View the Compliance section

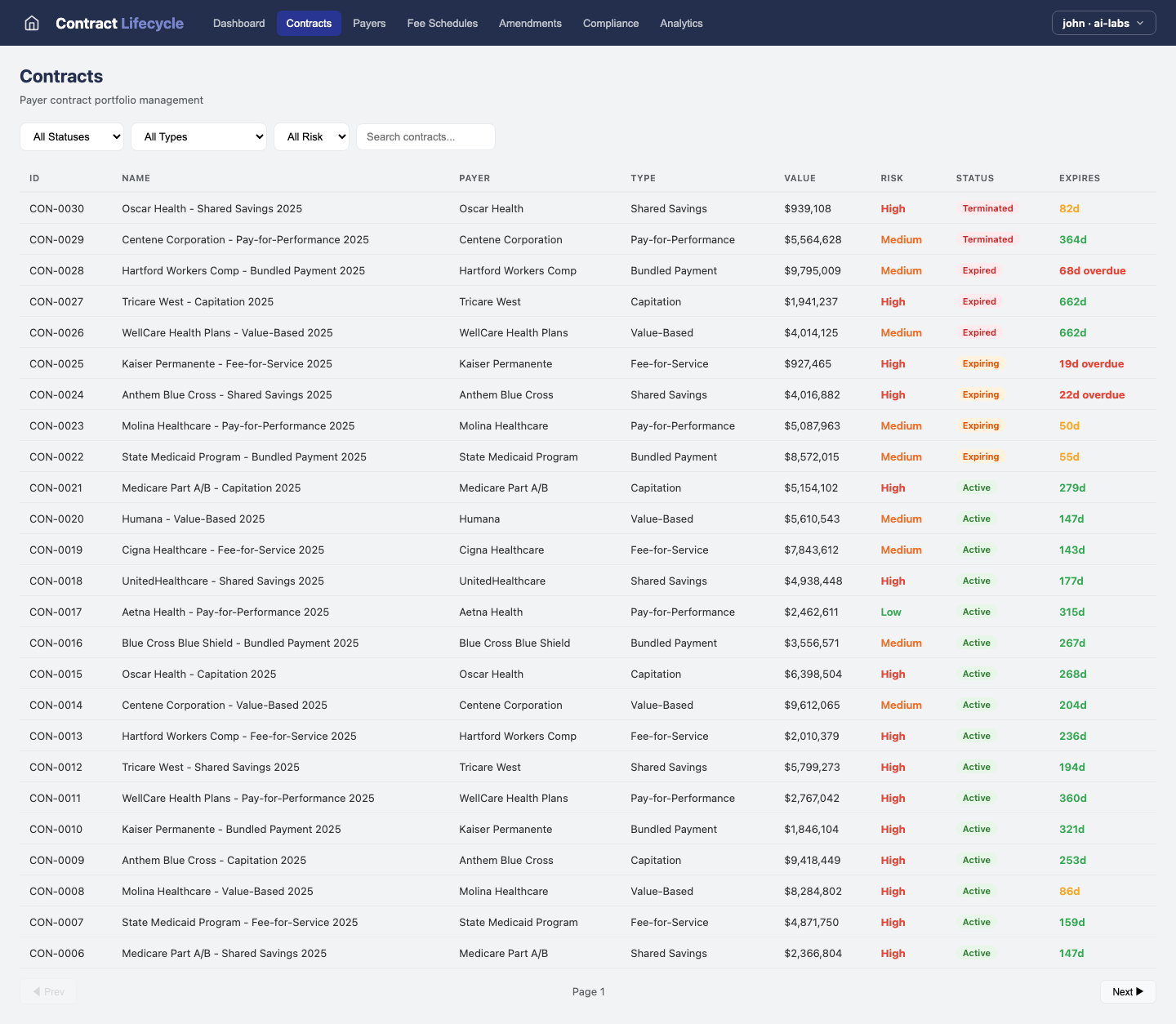[x=610, y=23]
